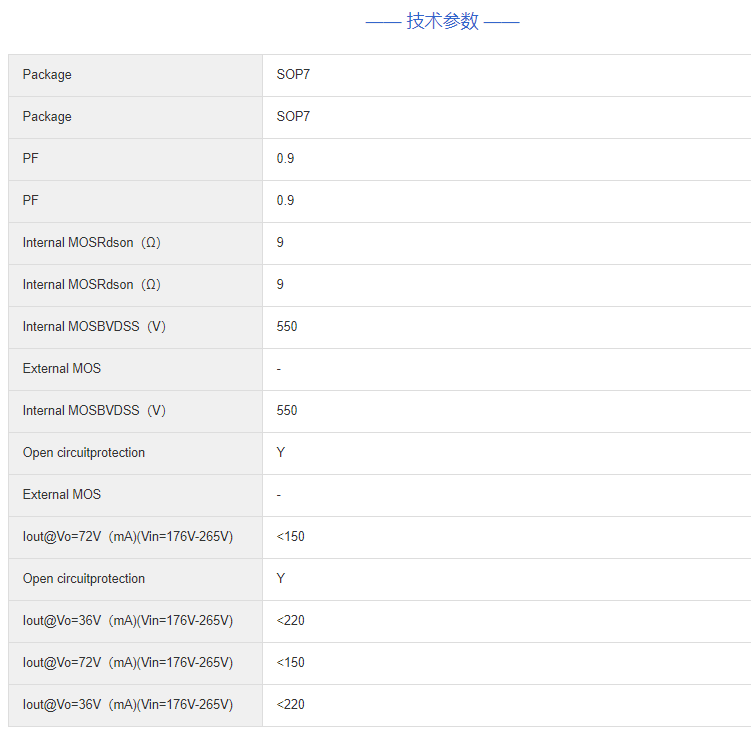Click the 0.9 value in second PF row
The image size is (751, 734).
pos(285,201)
